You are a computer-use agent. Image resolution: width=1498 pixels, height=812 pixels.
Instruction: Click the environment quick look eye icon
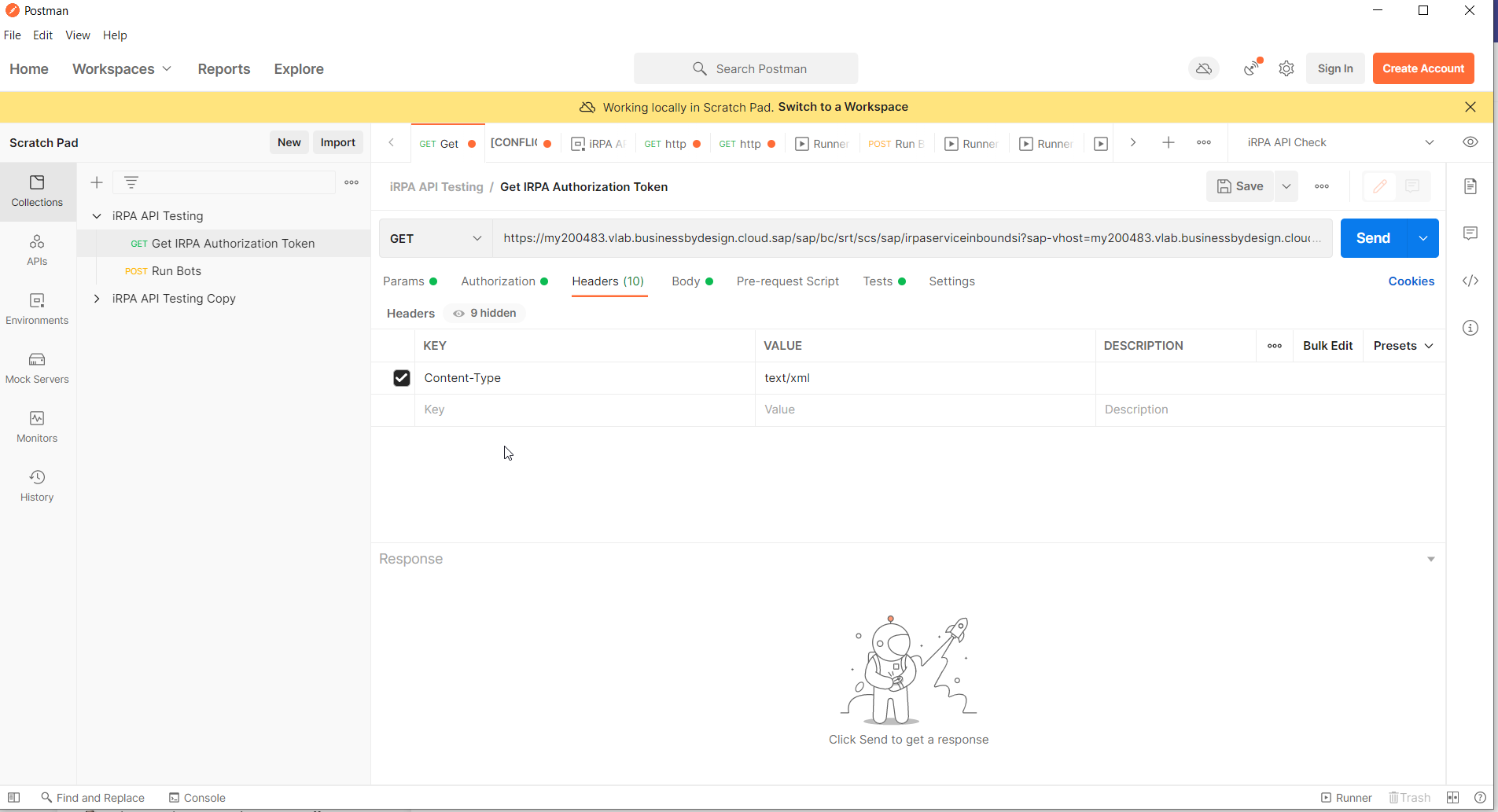(x=1470, y=142)
